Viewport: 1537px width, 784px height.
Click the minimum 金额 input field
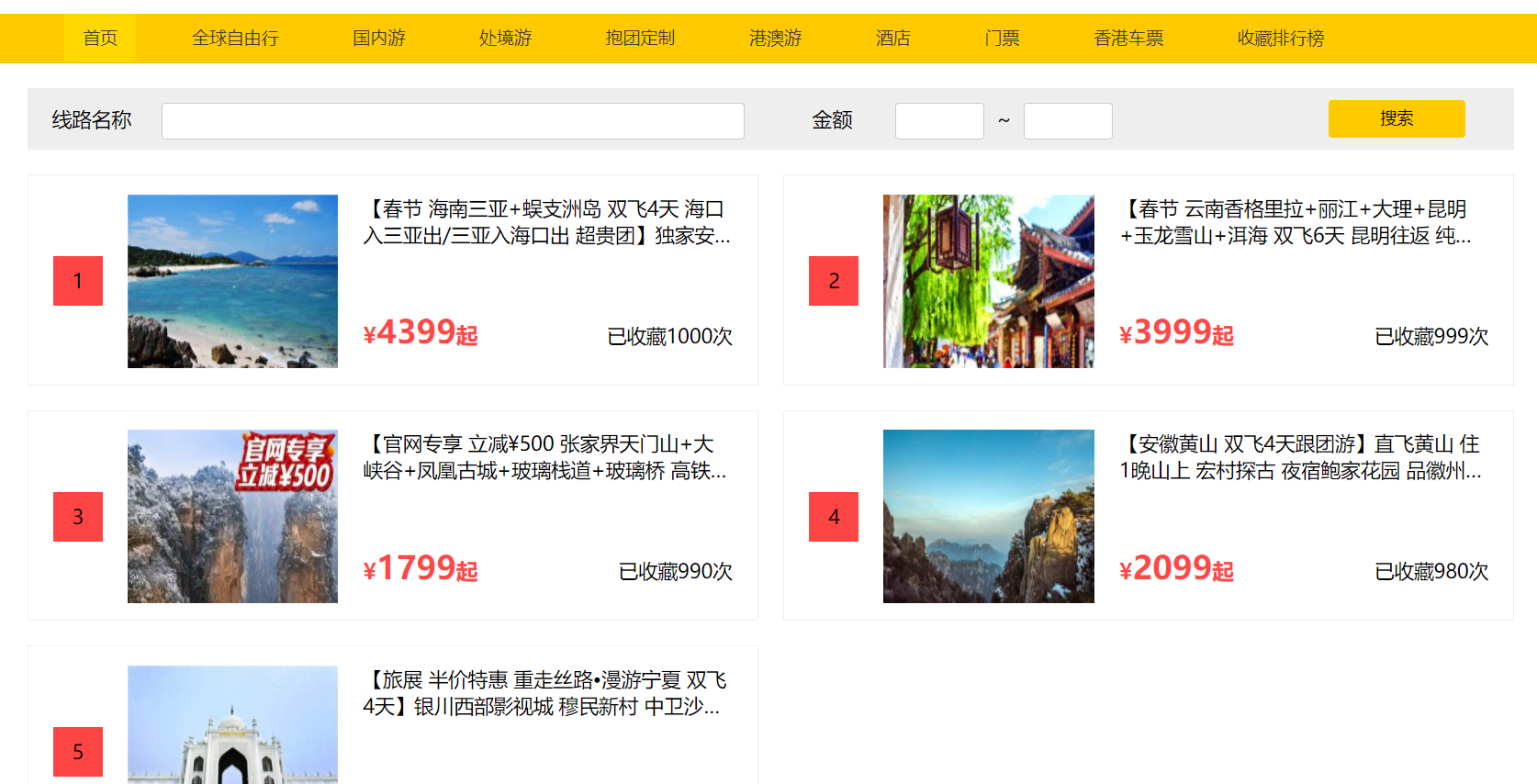click(x=939, y=121)
